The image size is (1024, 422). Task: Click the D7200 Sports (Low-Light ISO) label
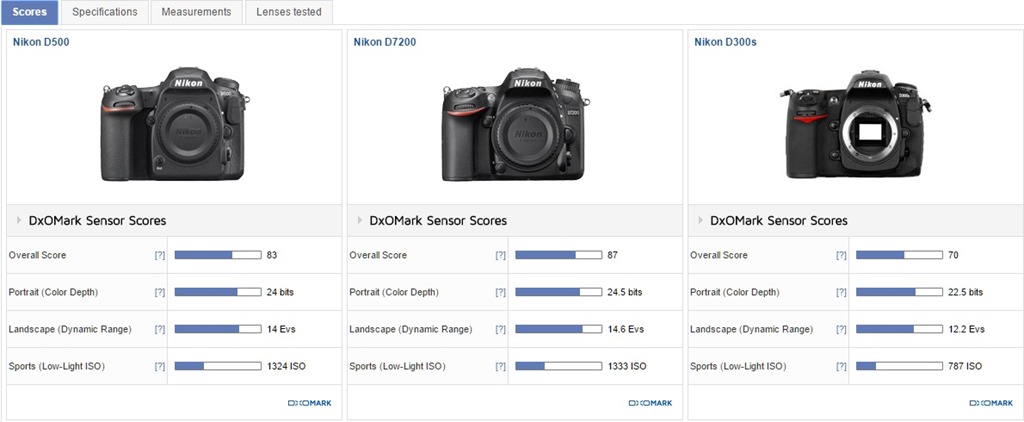[398, 366]
